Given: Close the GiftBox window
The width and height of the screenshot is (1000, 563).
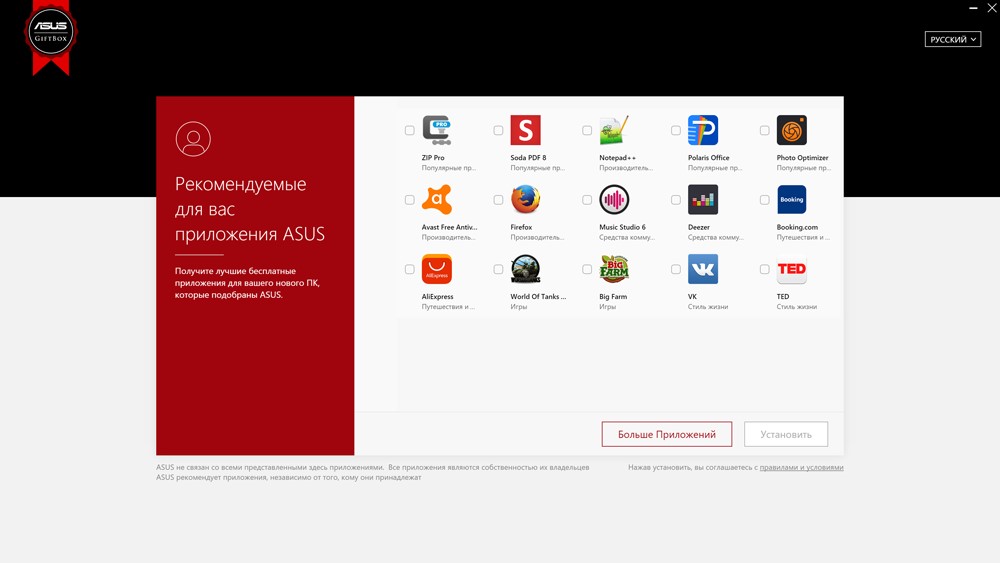Looking at the screenshot, I should coord(992,8).
